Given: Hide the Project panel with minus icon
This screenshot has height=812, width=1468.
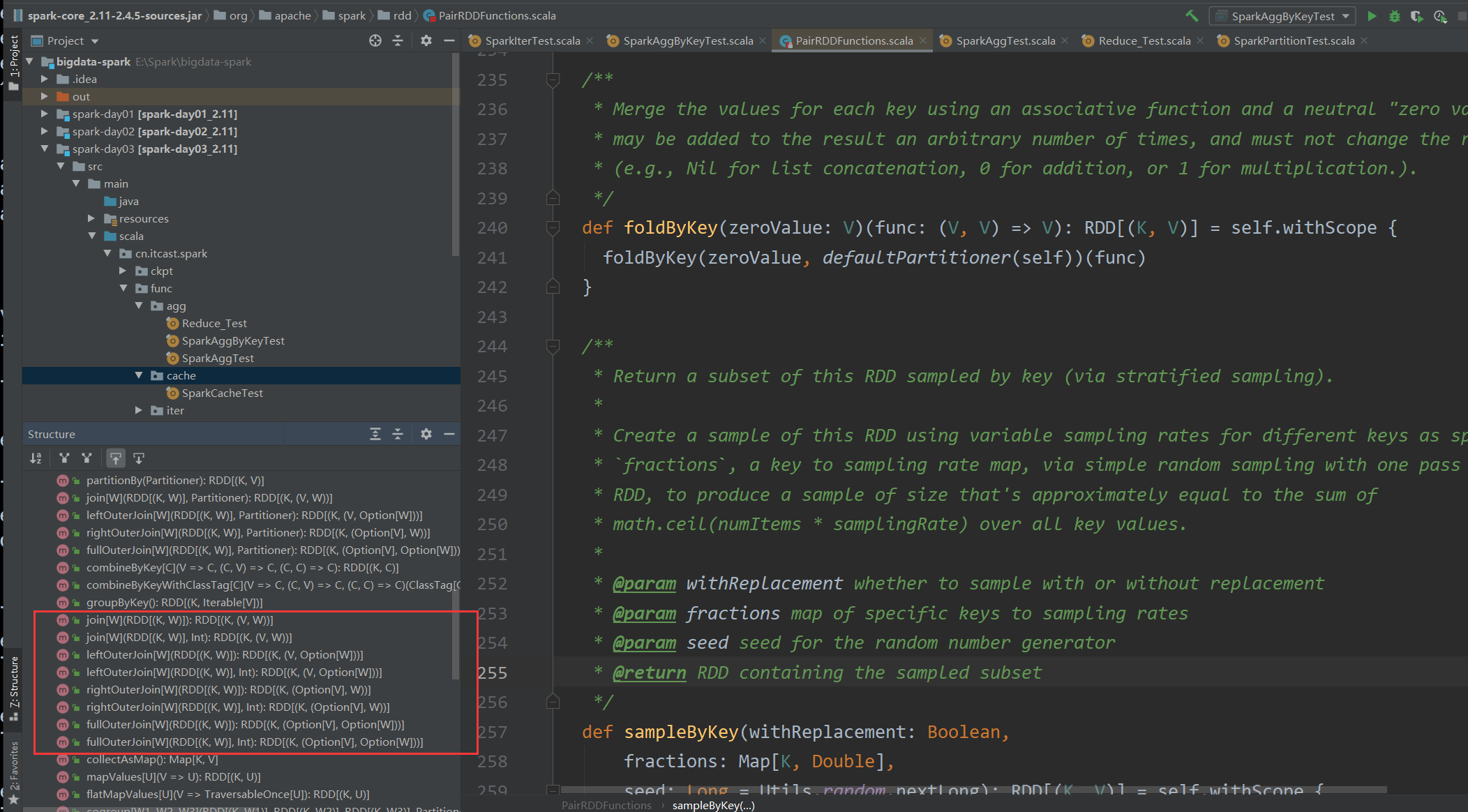Looking at the screenshot, I should pyautogui.click(x=449, y=40).
